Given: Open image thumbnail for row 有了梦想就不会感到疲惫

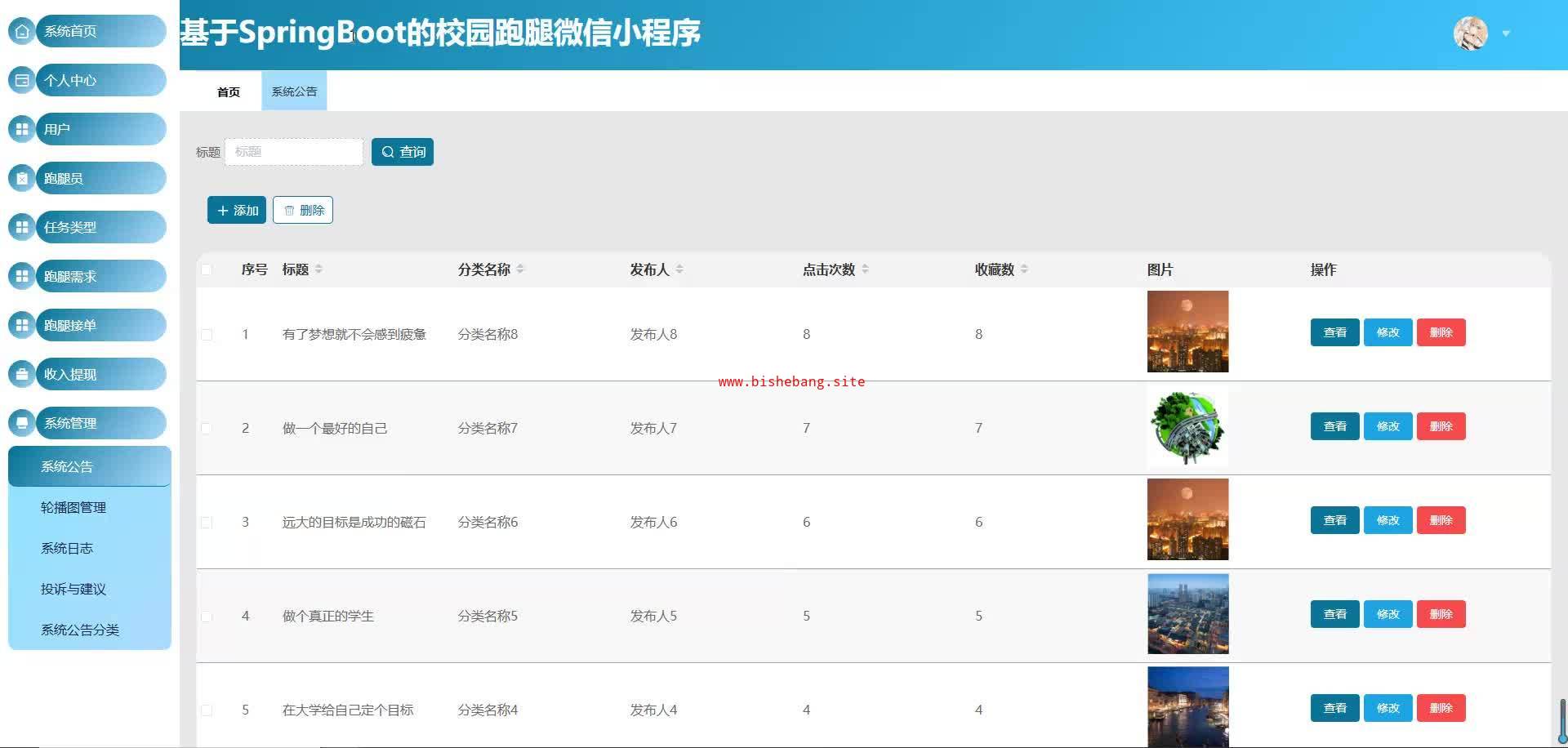Looking at the screenshot, I should click(1187, 332).
